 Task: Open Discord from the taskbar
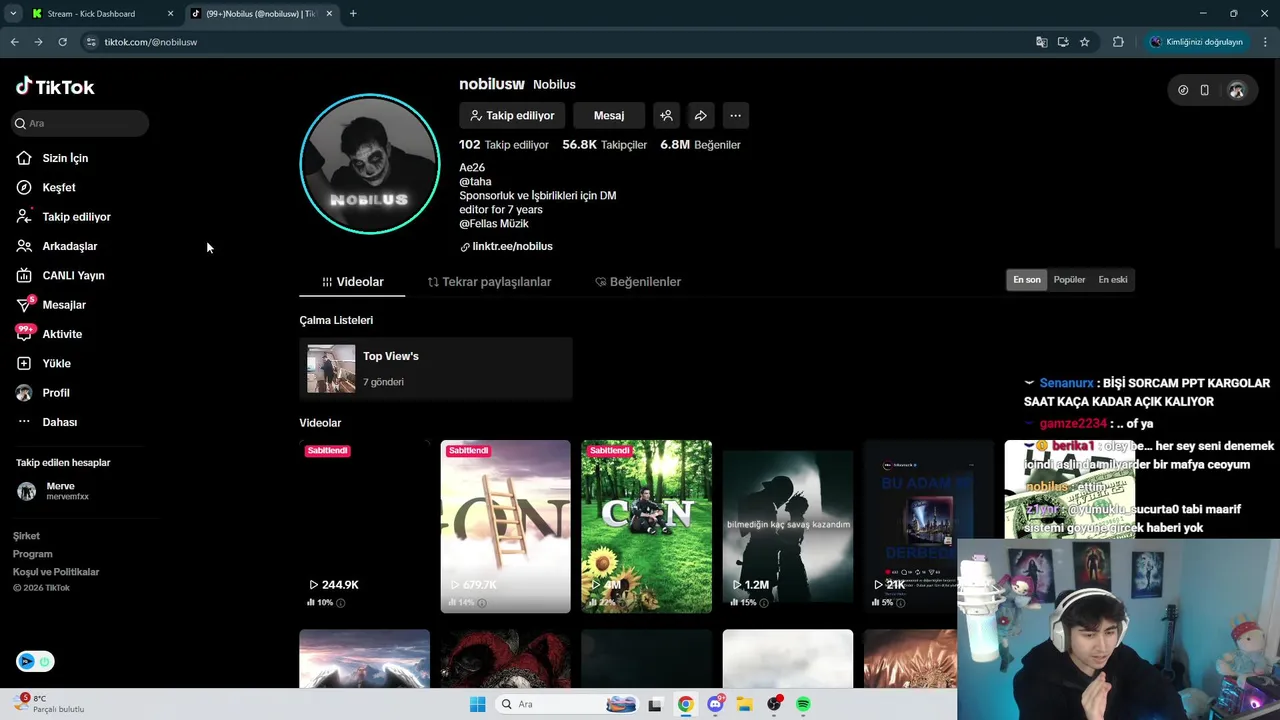coord(715,704)
